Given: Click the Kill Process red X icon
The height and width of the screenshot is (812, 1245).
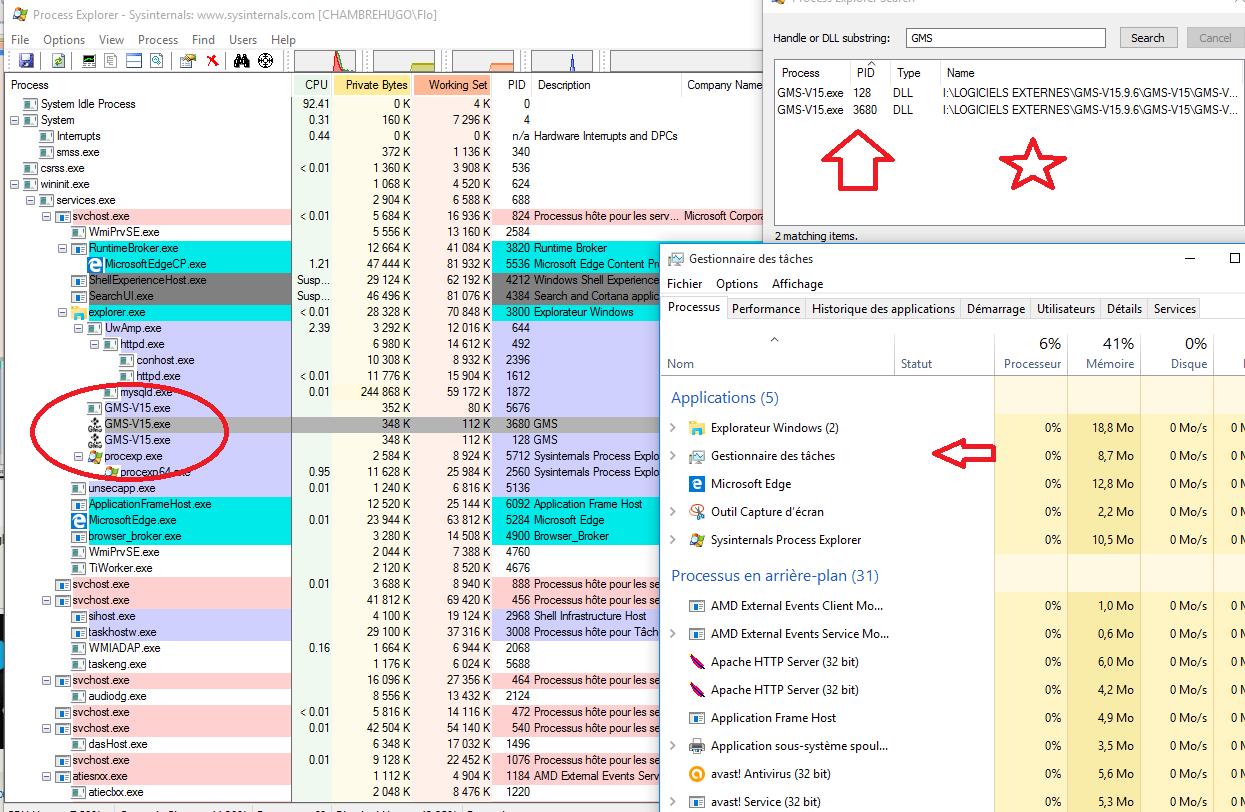Looking at the screenshot, I should click(212, 61).
